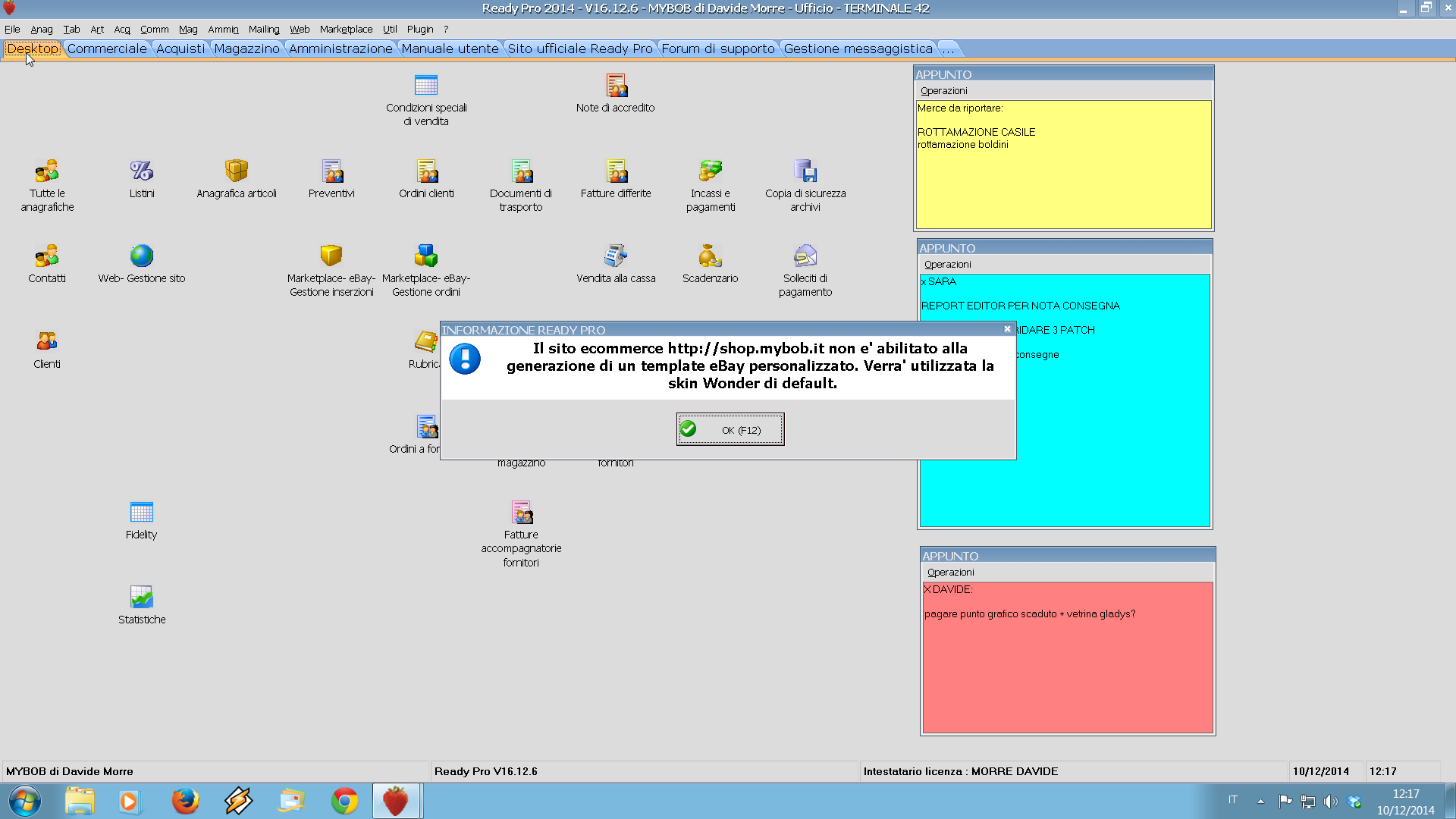Open Tutte le anagrafiche icon
This screenshot has width=1456, height=819.
click(x=47, y=171)
